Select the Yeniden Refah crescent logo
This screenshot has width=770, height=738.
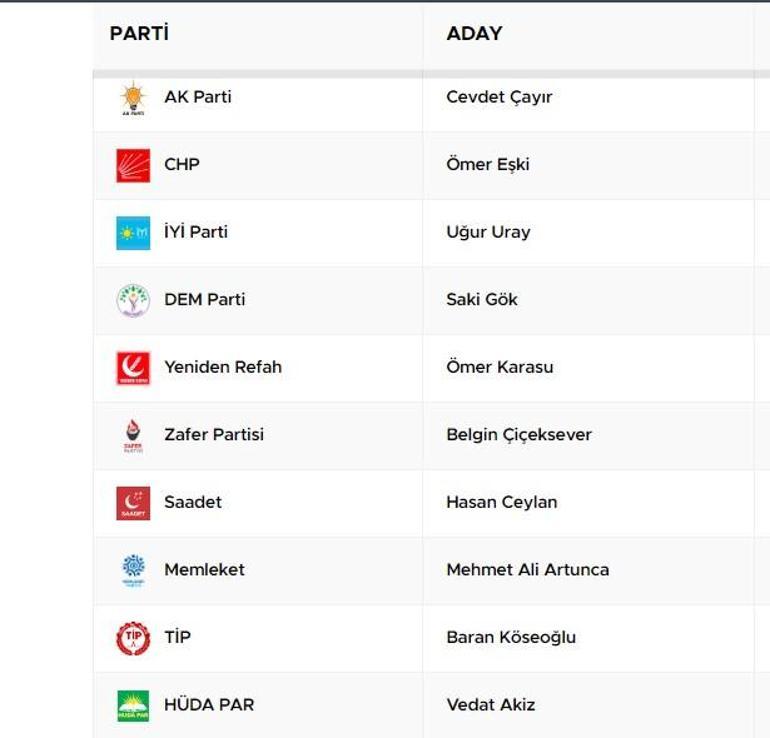point(133,368)
